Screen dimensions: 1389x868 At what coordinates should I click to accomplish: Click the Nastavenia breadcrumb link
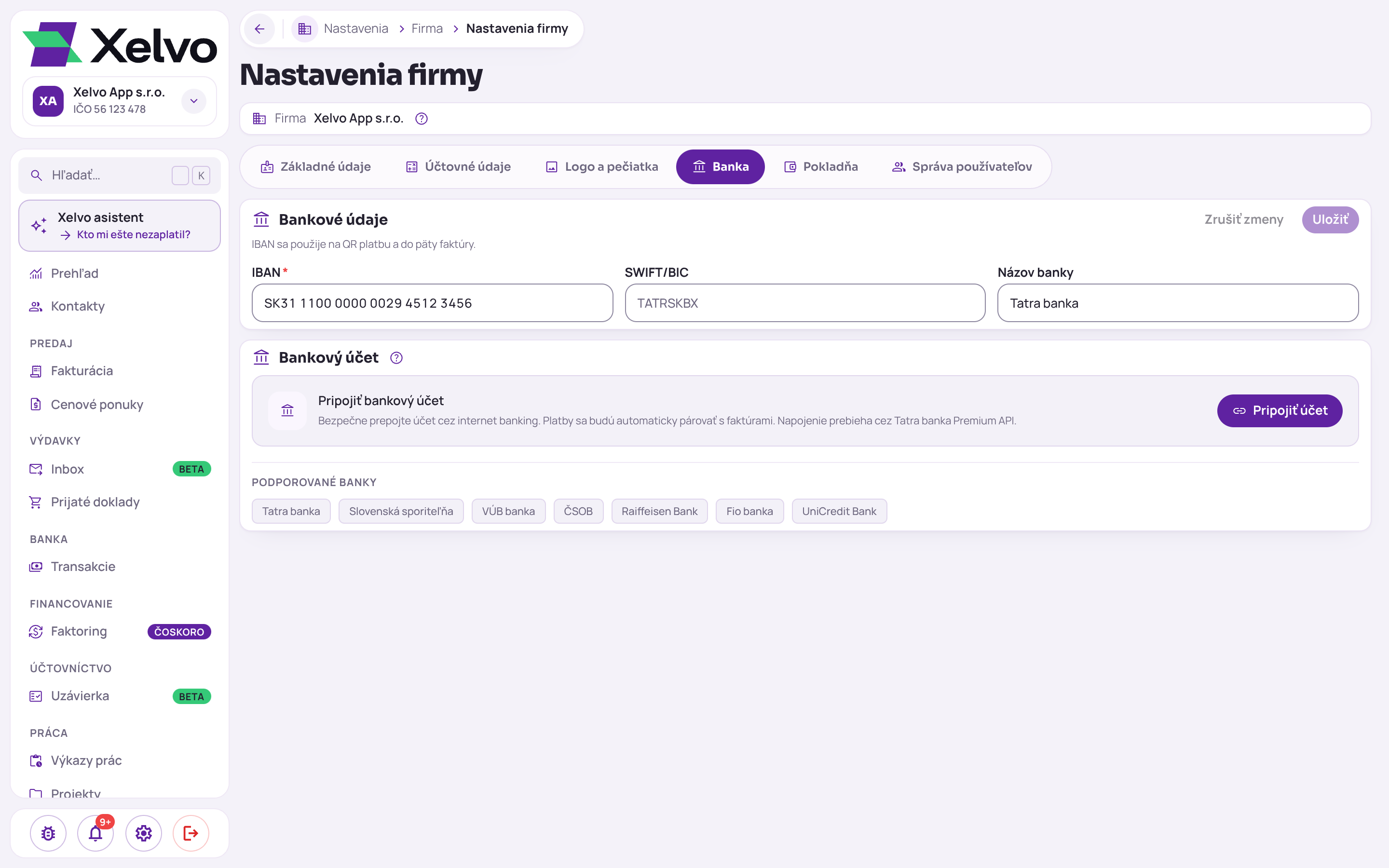[x=356, y=29]
